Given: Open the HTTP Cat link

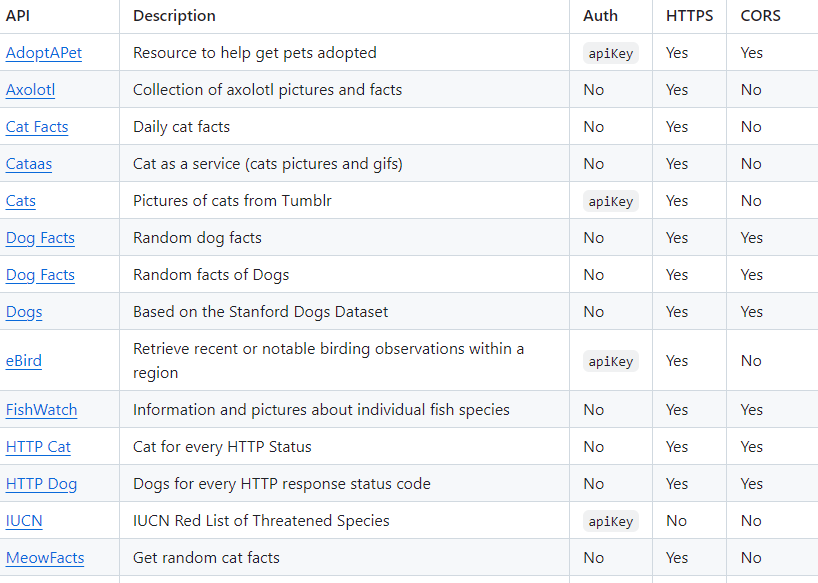Looking at the screenshot, I should point(38,447).
